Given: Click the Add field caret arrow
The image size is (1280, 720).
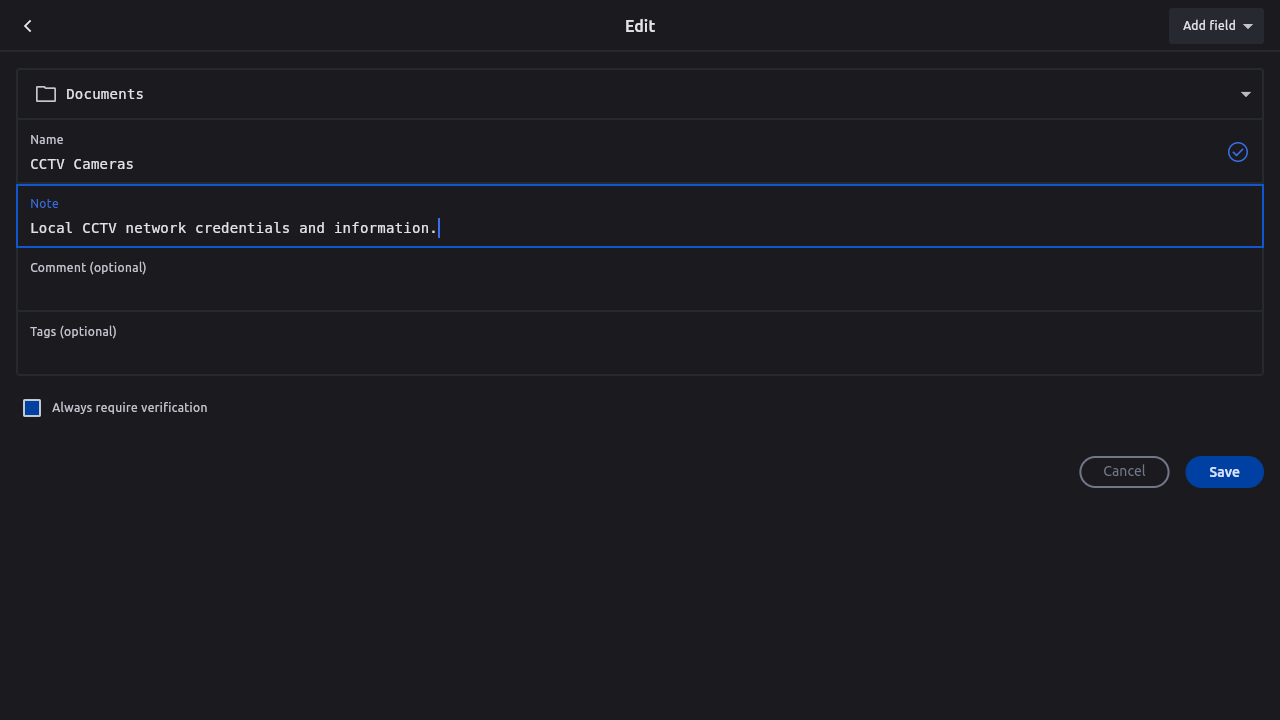Looking at the screenshot, I should pyautogui.click(x=1248, y=26).
